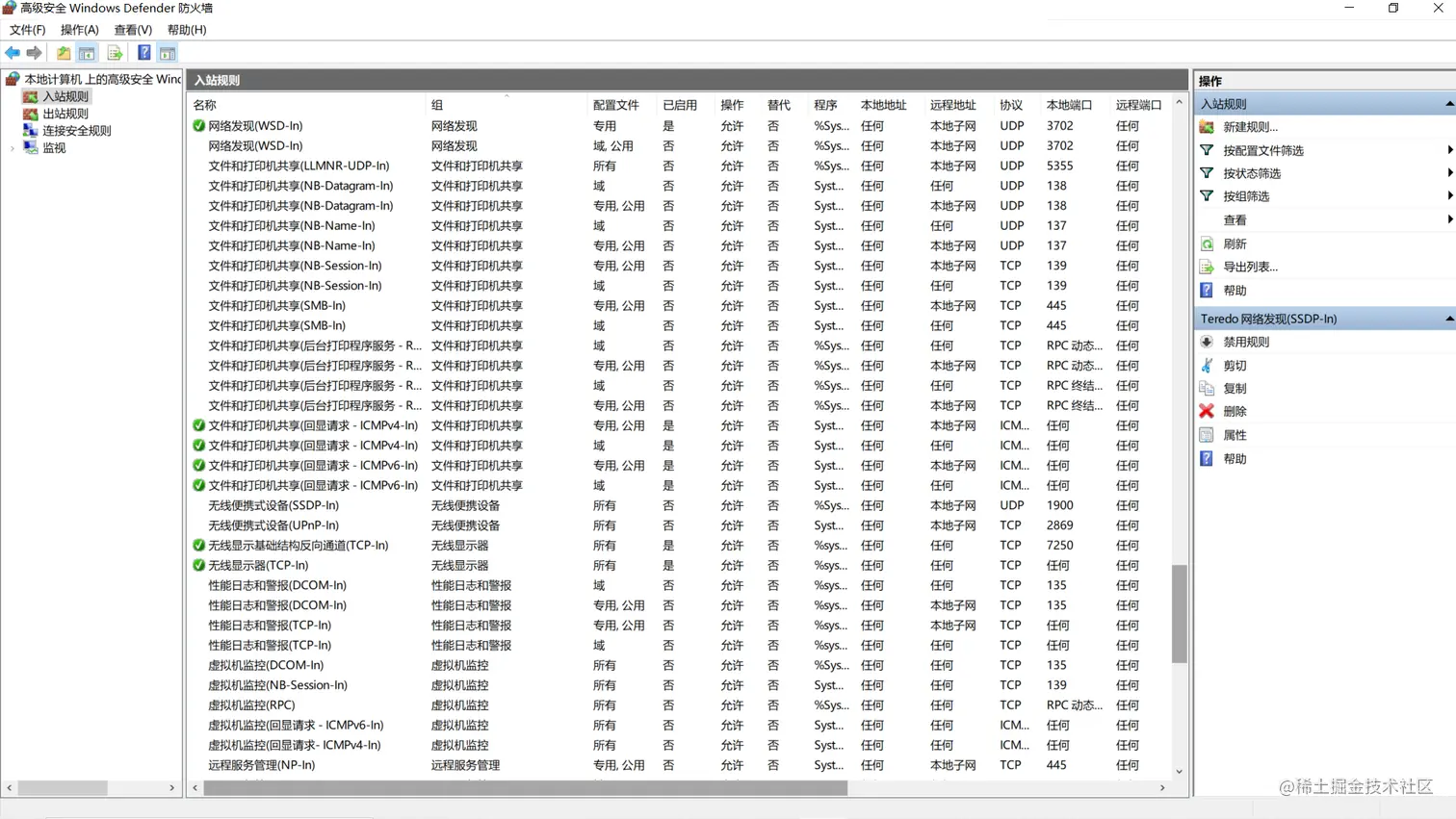
Task: Click 帮助 under the 入站规则 actions section
Action: [1235, 291]
